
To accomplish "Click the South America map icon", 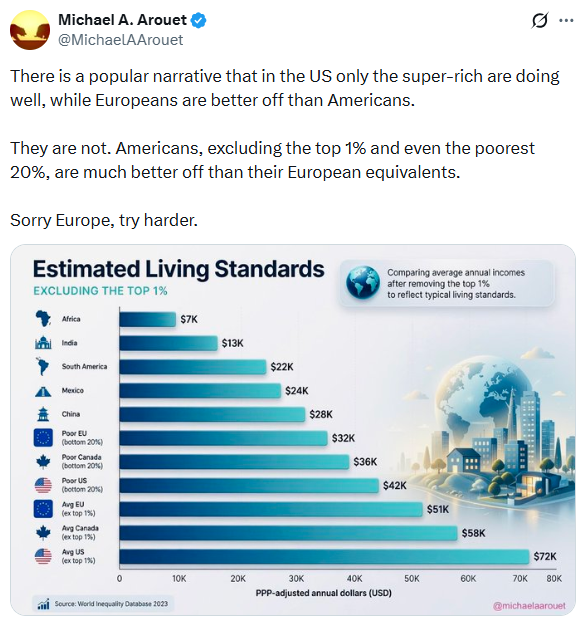I will pos(42,366).
